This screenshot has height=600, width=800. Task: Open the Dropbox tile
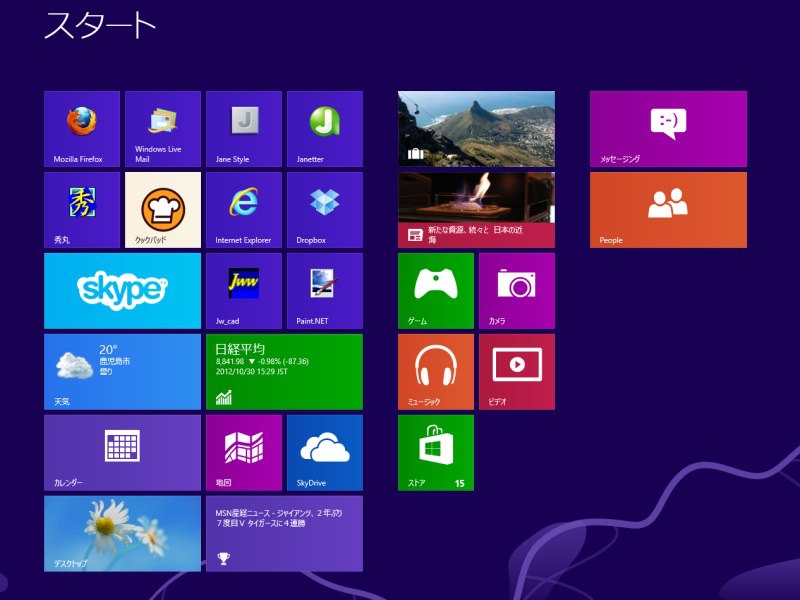(325, 210)
